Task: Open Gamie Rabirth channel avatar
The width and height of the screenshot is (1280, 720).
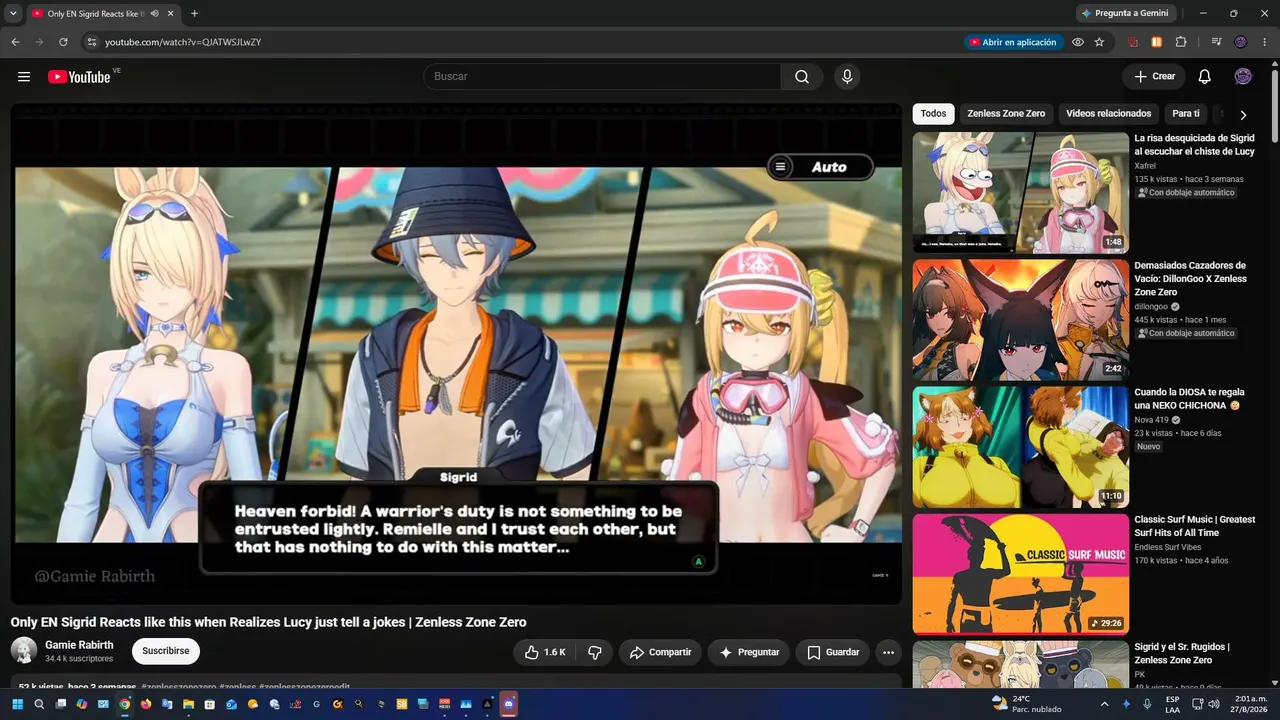Action: pyautogui.click(x=24, y=651)
